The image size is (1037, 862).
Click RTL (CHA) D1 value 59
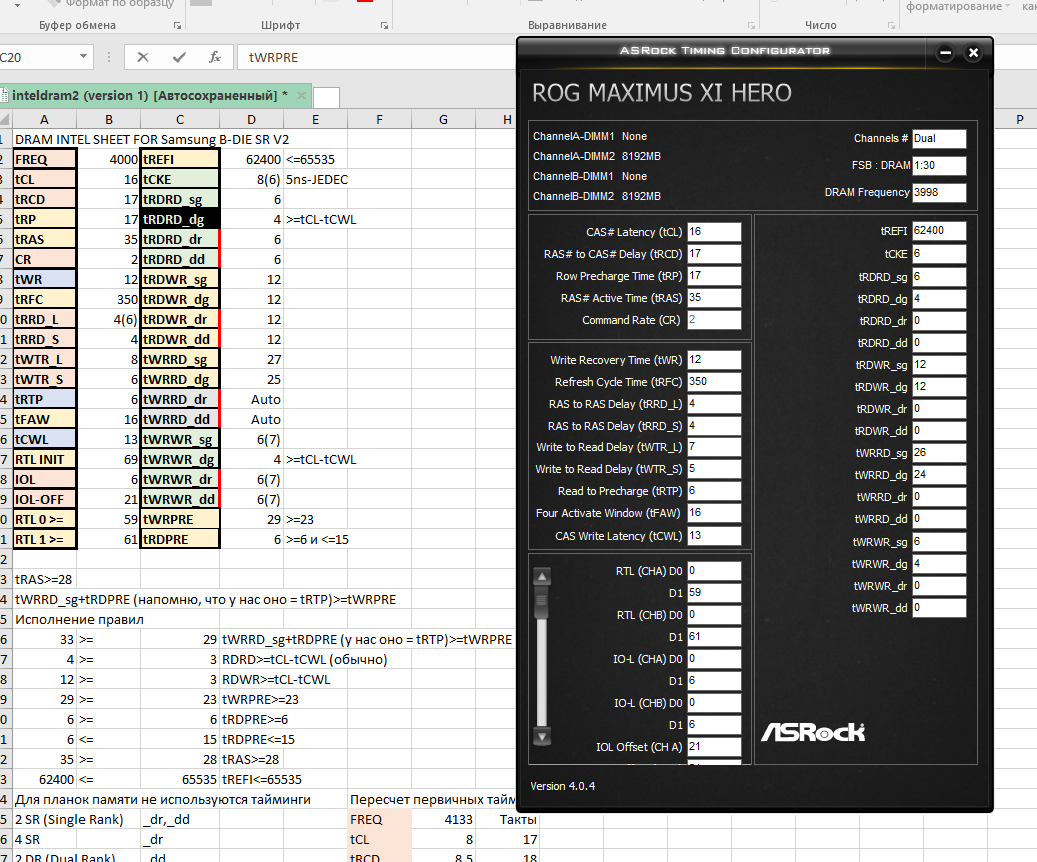714,593
